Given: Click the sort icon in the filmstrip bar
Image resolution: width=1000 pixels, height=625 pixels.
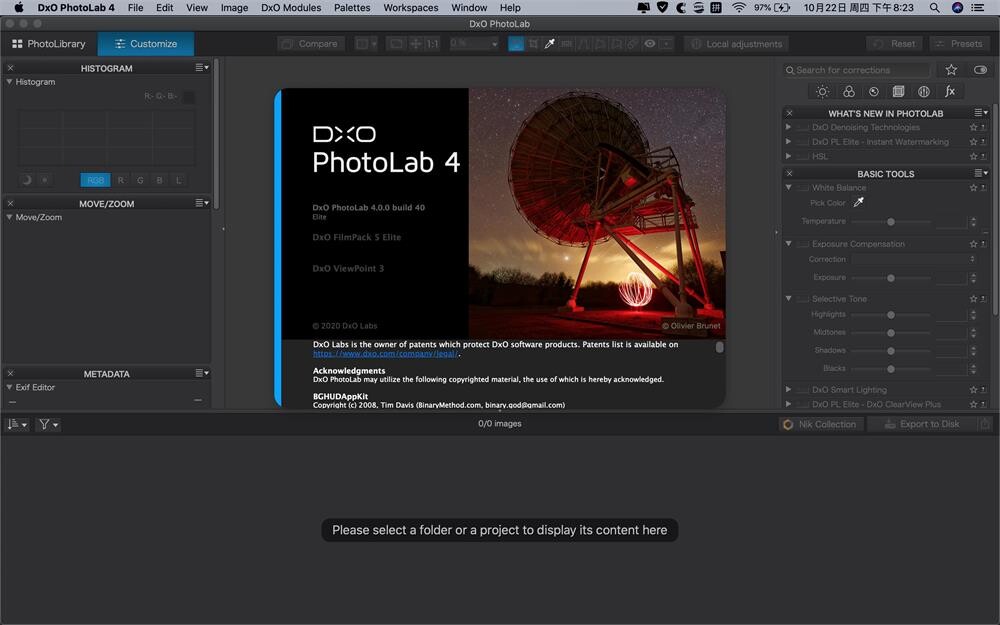Looking at the screenshot, I should click(17, 424).
